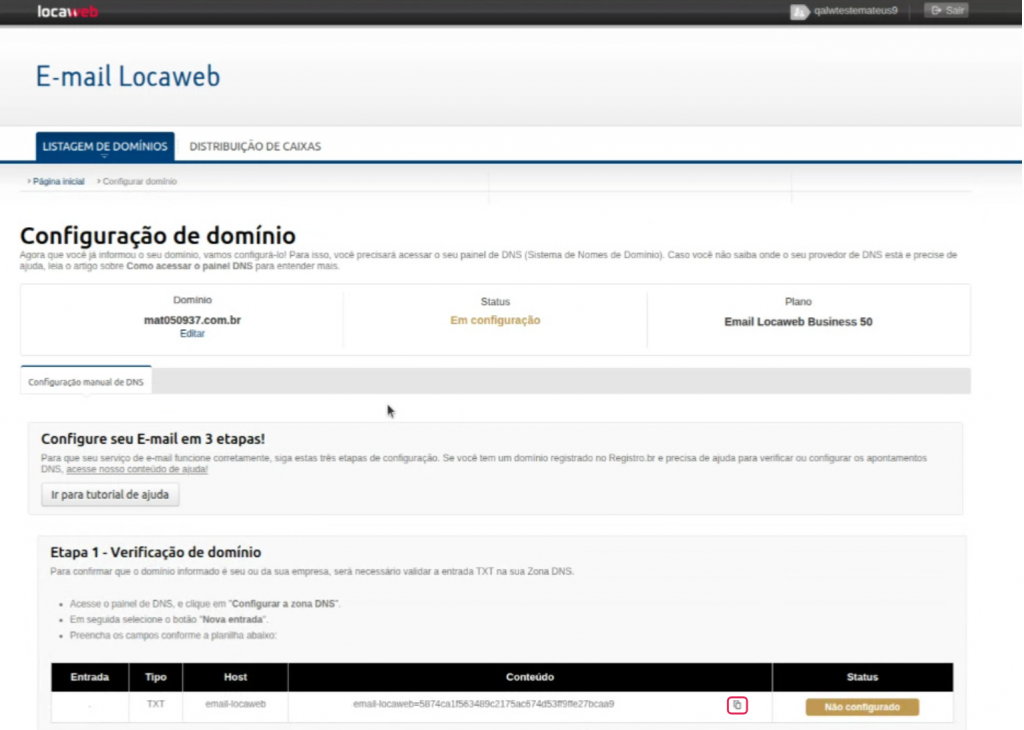The image size is (1024, 730).
Task: Click 'Configure seu E-mail em 3 etapas!' heading
Action: (x=153, y=439)
